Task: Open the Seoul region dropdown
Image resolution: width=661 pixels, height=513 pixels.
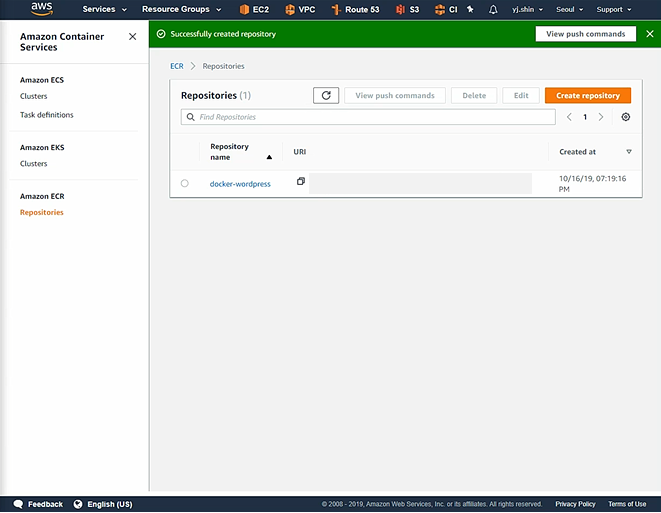Action: 569,9
